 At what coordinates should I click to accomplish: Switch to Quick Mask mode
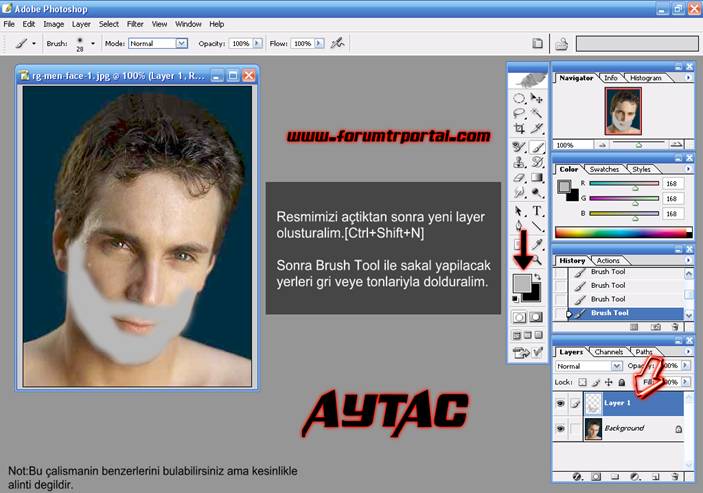(536, 317)
